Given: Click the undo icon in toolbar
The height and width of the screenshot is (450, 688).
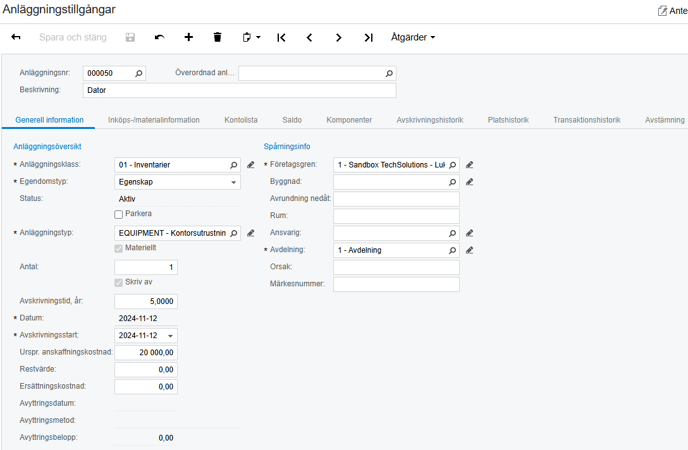Looking at the screenshot, I should coord(159,38).
